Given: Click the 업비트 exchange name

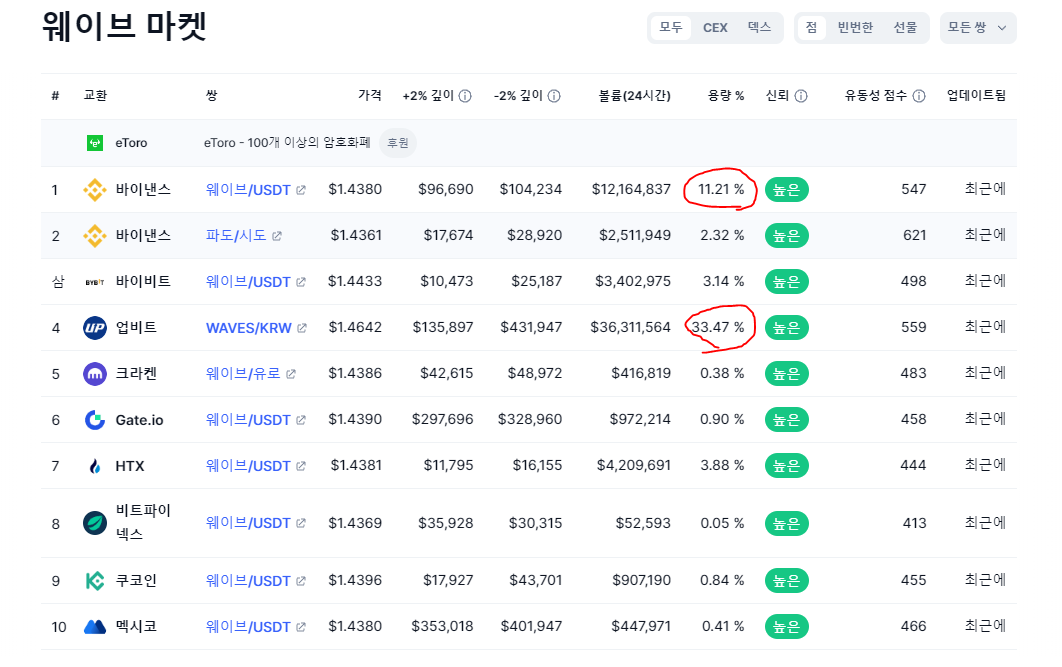Looking at the screenshot, I should [x=136, y=328].
